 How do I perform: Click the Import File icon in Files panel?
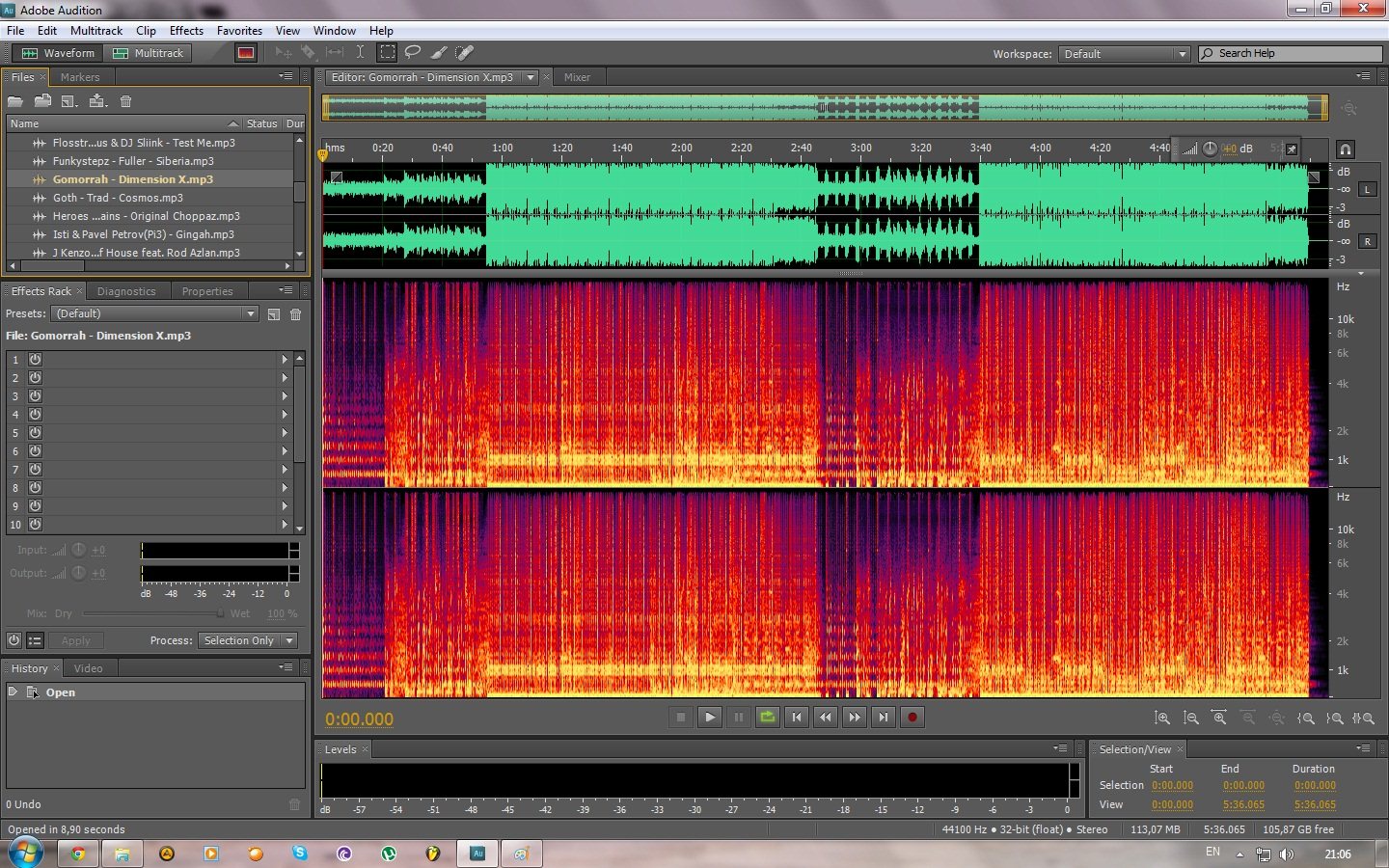click(x=42, y=101)
